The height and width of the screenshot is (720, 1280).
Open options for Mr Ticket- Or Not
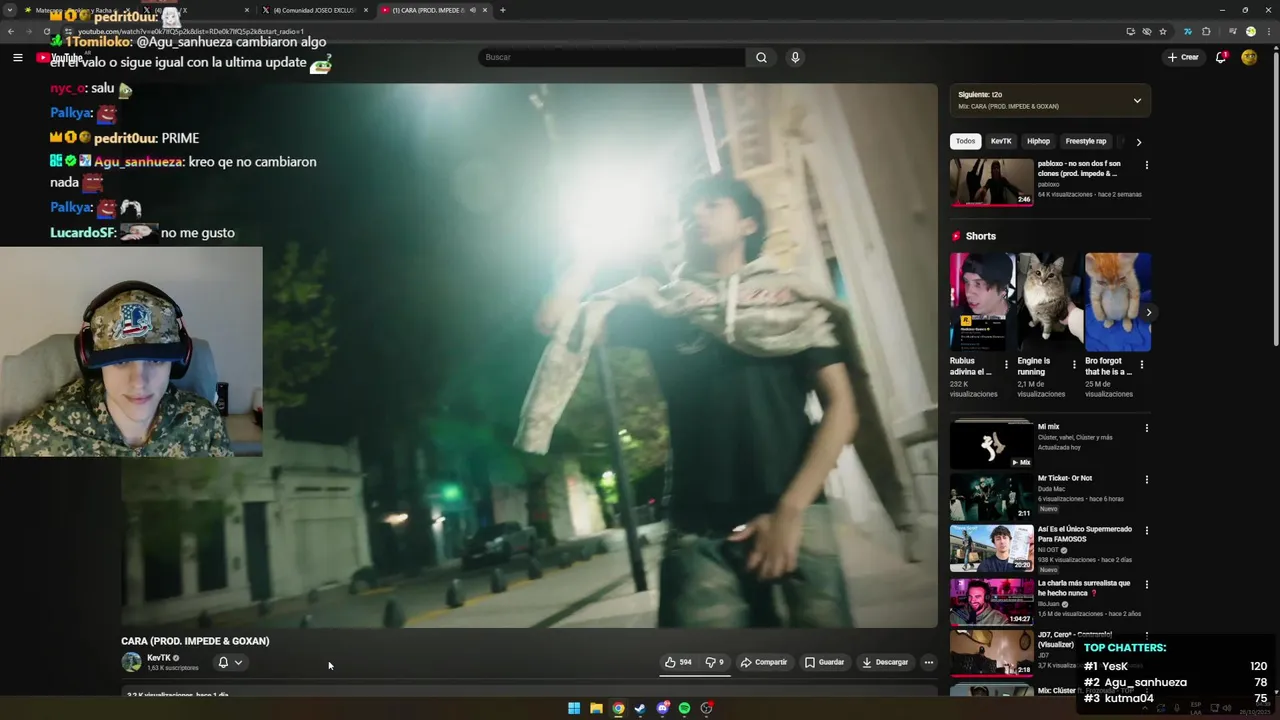[x=1146, y=480]
